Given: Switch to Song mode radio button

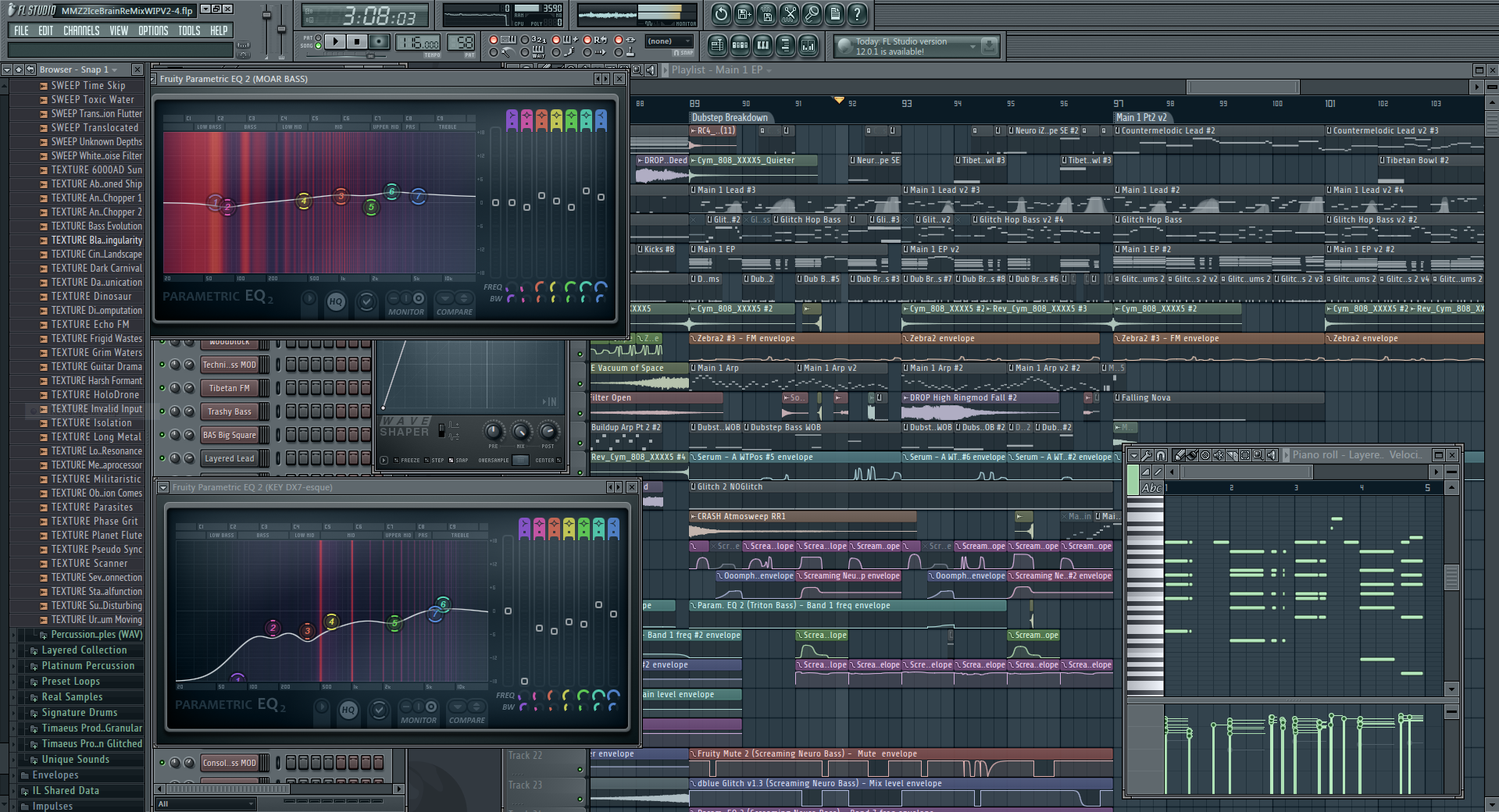Looking at the screenshot, I should (x=319, y=46).
